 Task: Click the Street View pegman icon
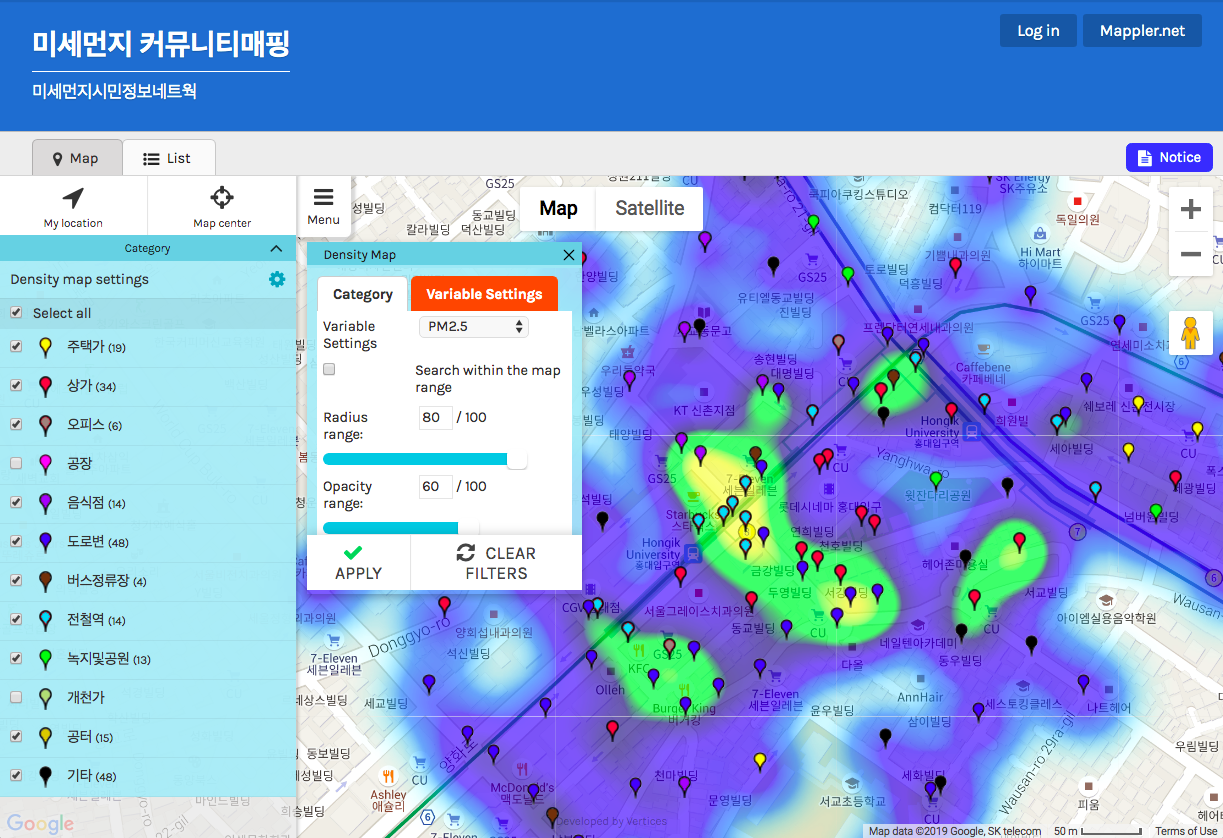pos(1190,332)
